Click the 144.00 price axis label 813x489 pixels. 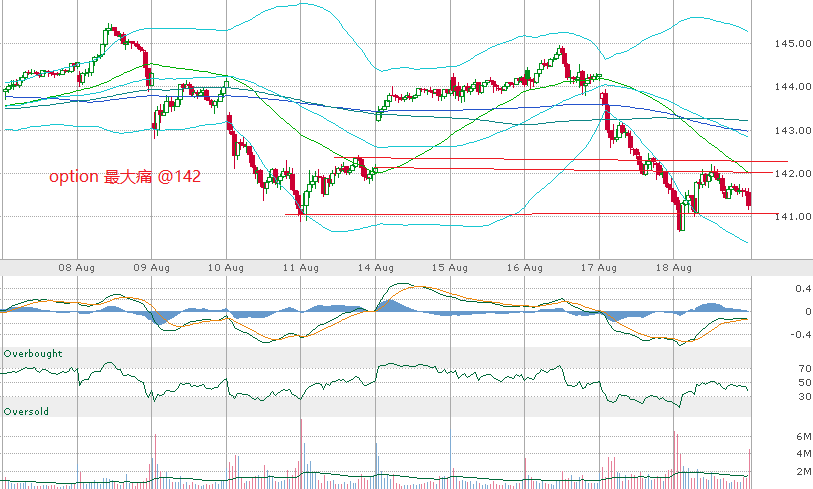click(791, 87)
